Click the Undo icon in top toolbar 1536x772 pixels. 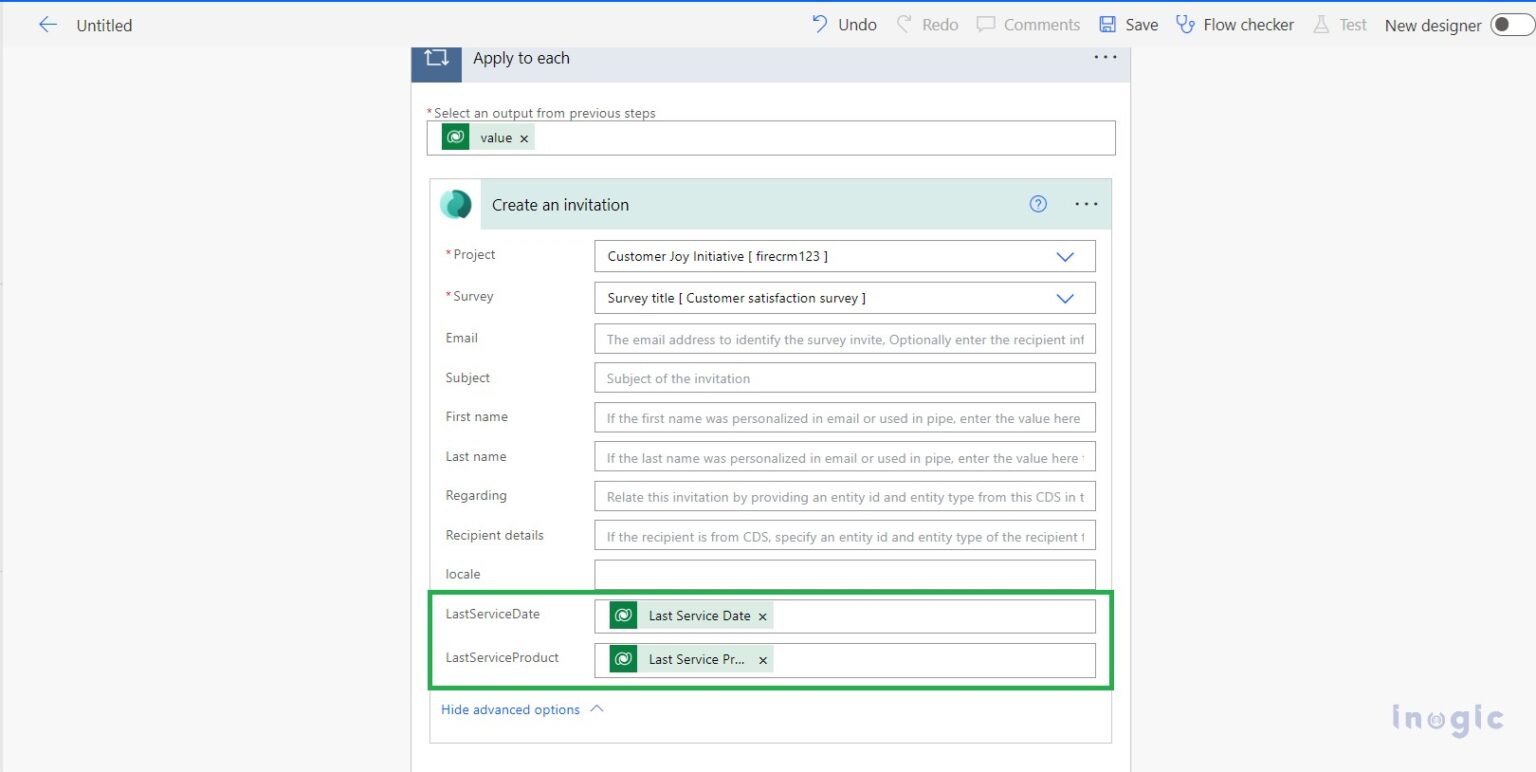click(x=820, y=24)
